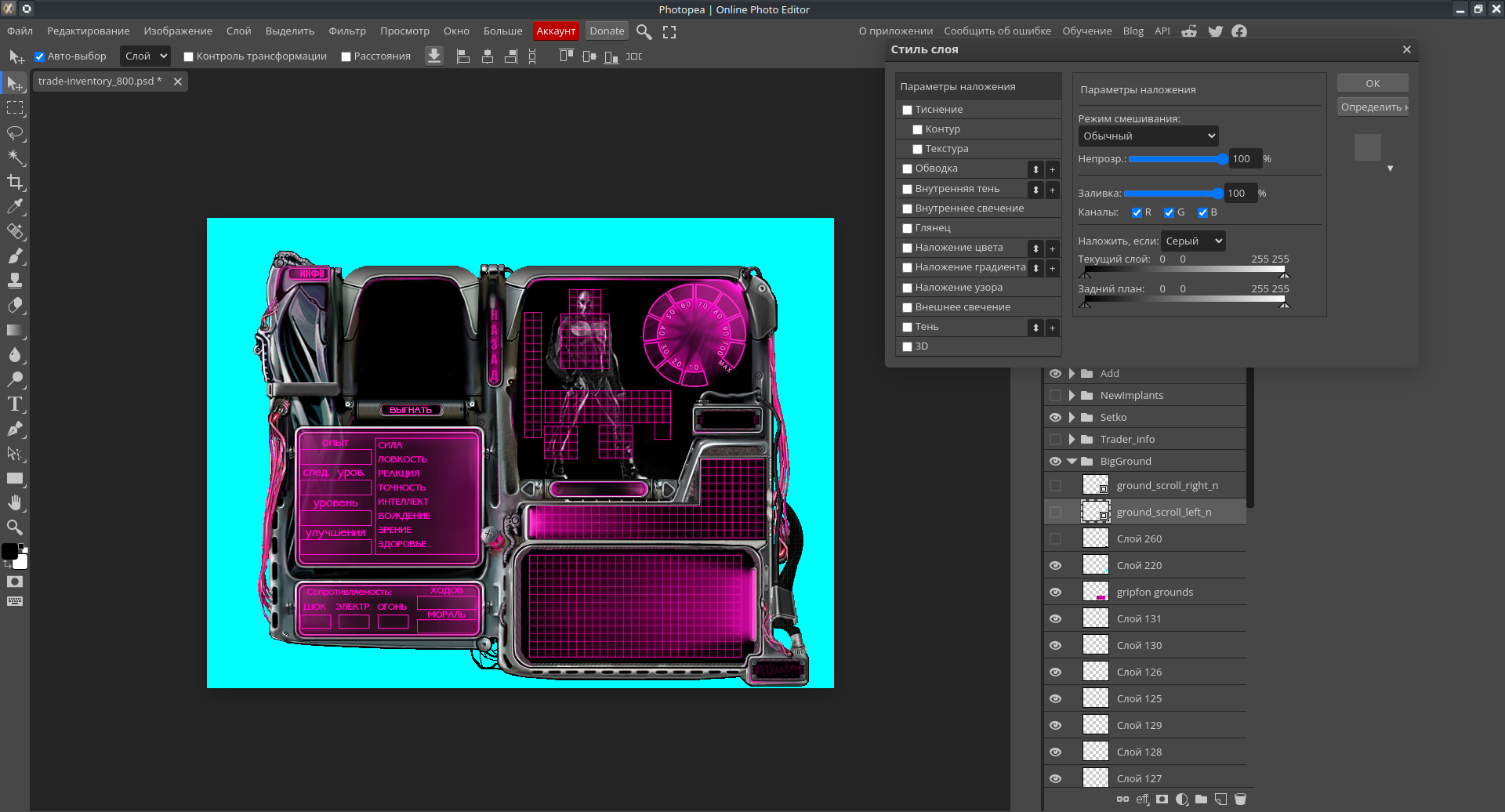Hide the gripfon grounds layer
Viewport: 1505px width, 812px height.
click(x=1055, y=592)
